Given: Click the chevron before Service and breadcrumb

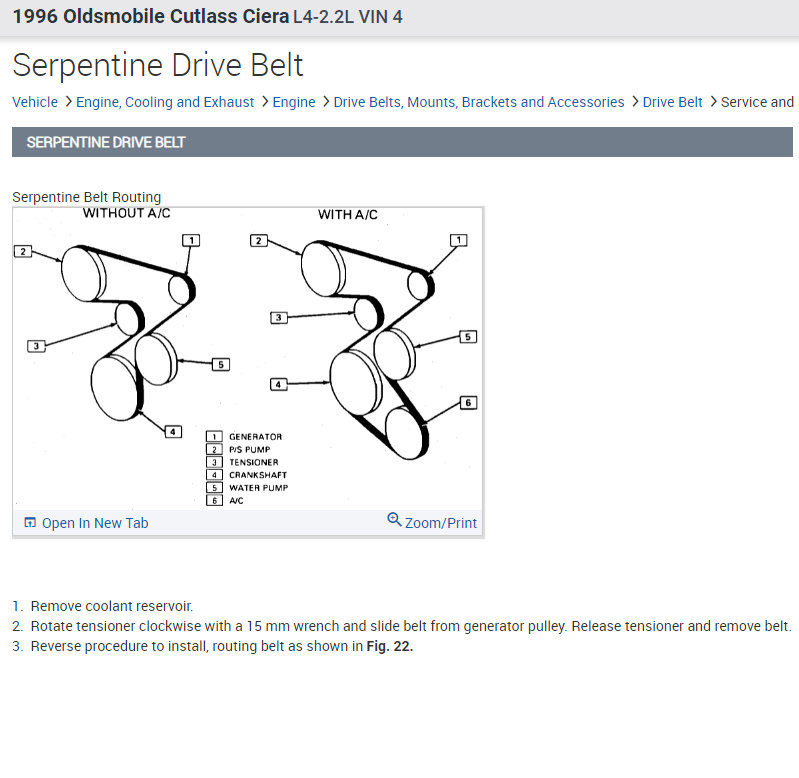Looking at the screenshot, I should tap(713, 102).
